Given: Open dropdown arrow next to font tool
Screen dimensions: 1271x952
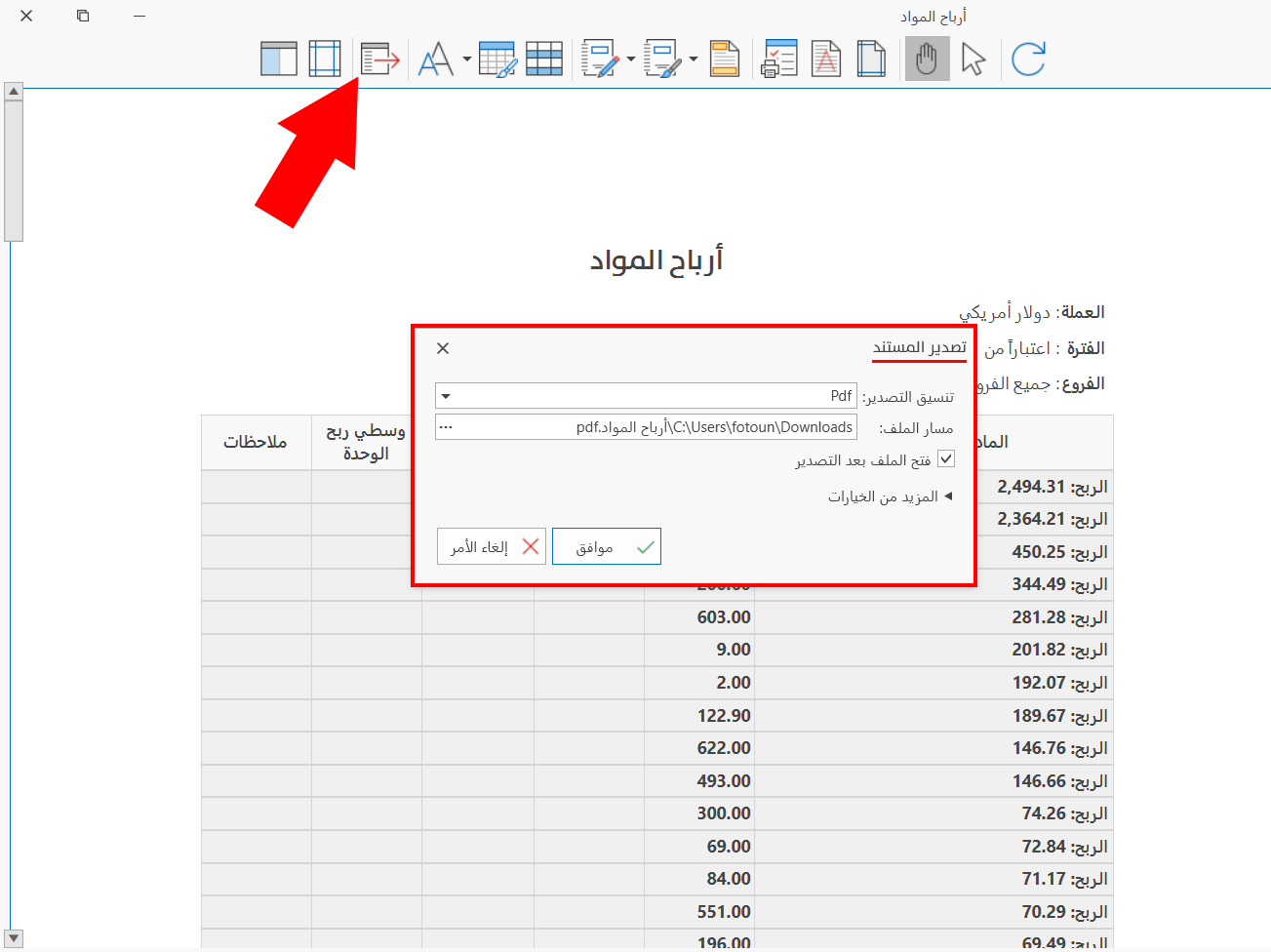Looking at the screenshot, I should (466, 59).
